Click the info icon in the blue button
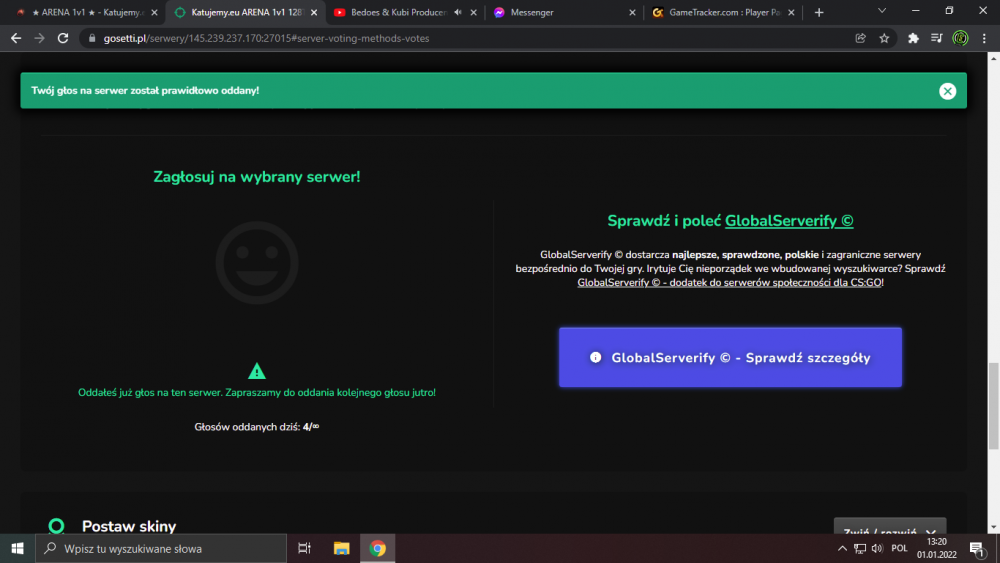This screenshot has width=1000, height=563. click(595, 357)
